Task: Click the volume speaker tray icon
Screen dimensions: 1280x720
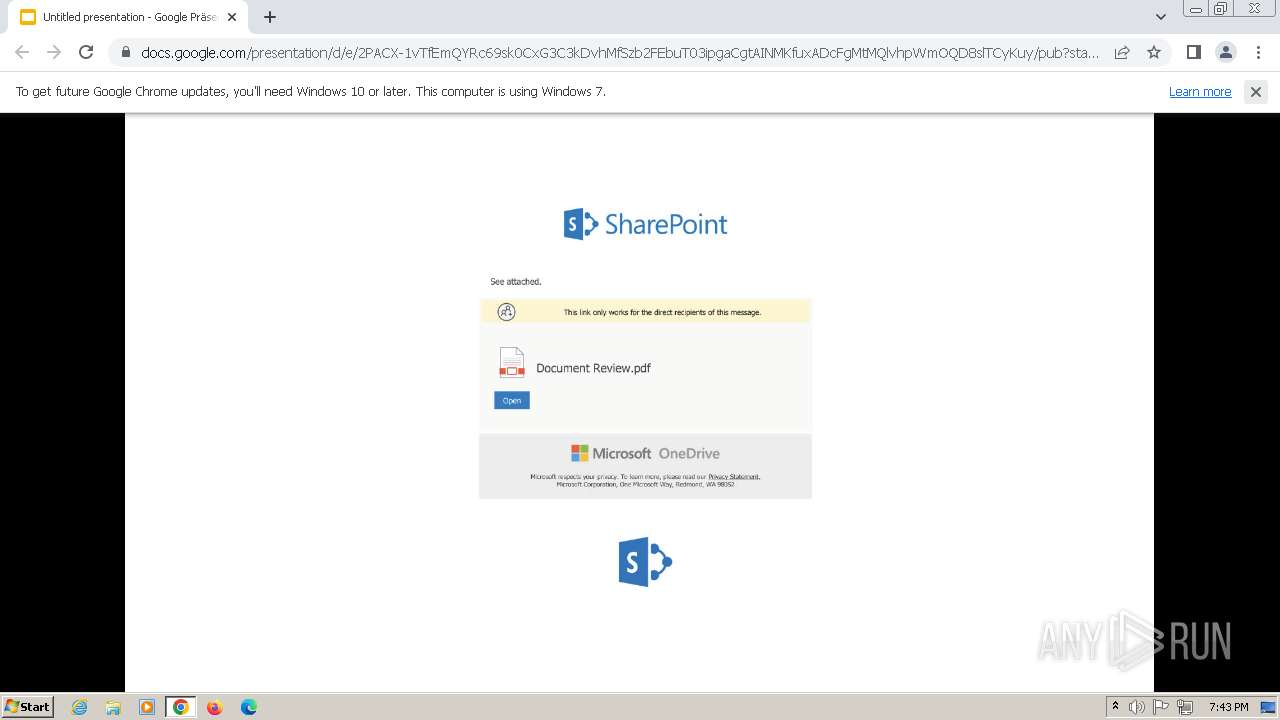Action: pos(1137,707)
